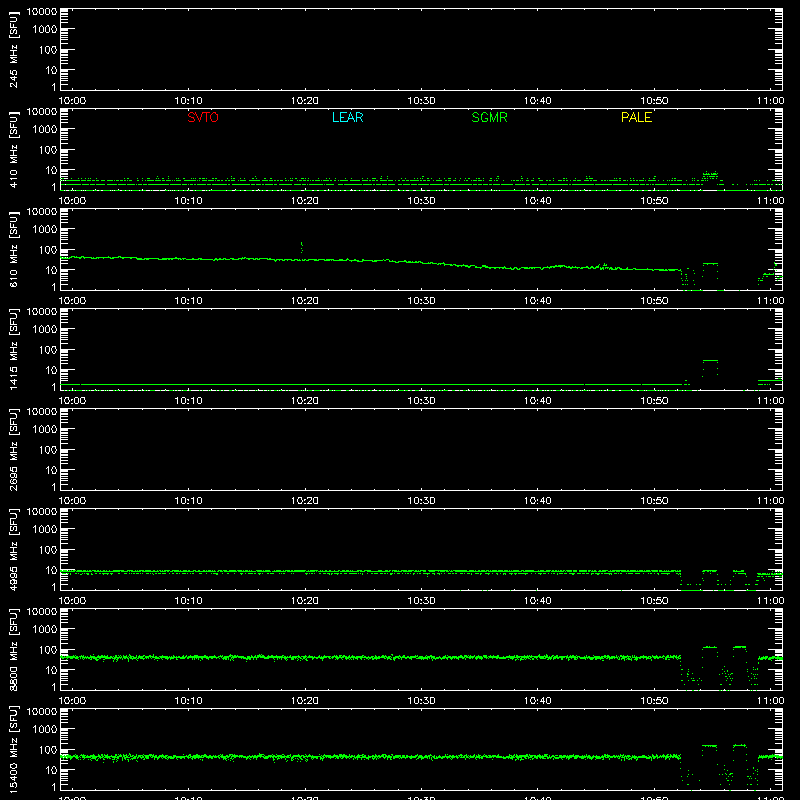Image resolution: width=800 pixels, height=800 pixels.
Task: Click the 1000 value on 410 MHz axis
Action: tap(45, 130)
